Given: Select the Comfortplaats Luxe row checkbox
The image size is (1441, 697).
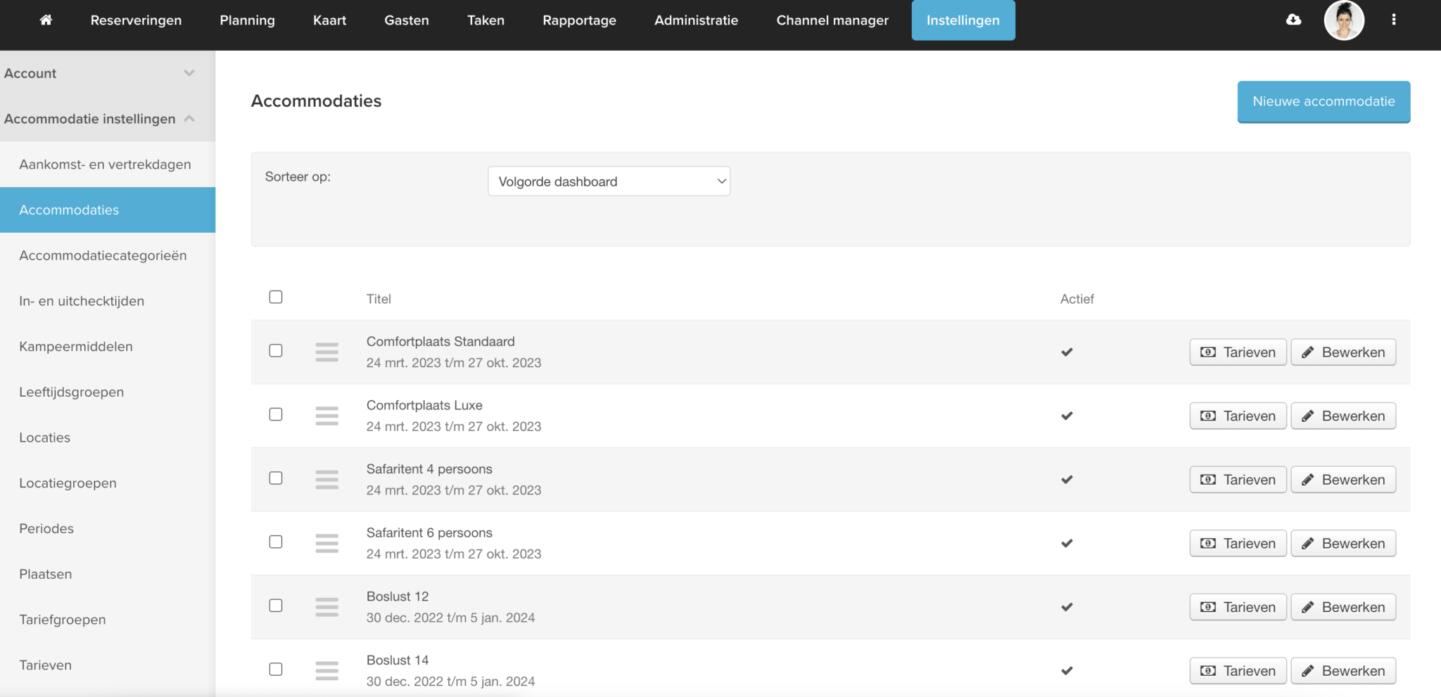Looking at the screenshot, I should pyautogui.click(x=276, y=414).
